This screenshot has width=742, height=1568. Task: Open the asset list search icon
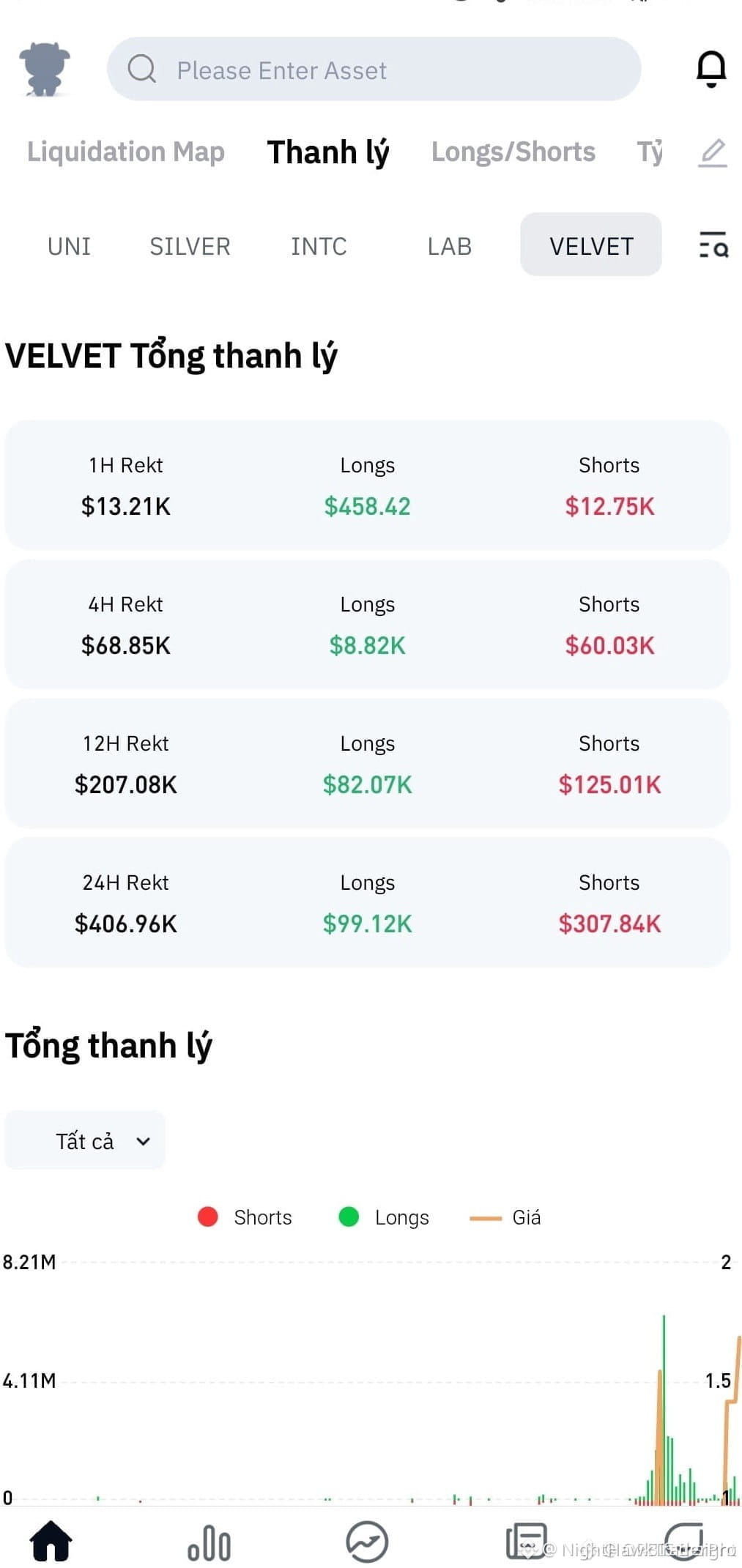click(x=713, y=245)
